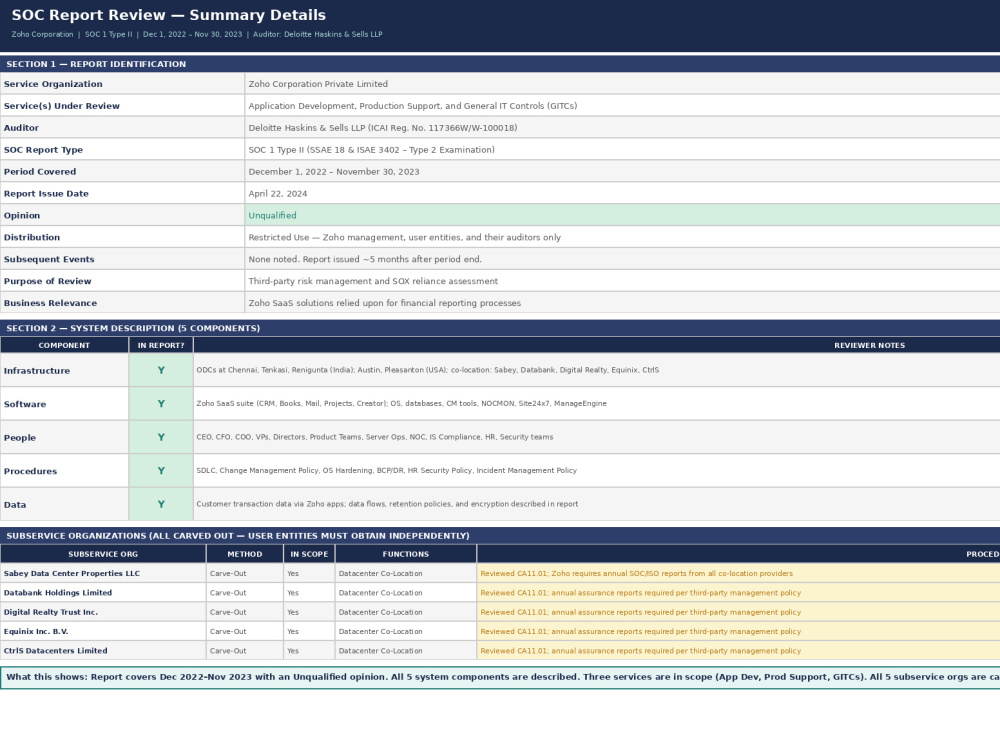The height and width of the screenshot is (750, 1000).
Task: Click the 'People' component cell
Action: click(64, 438)
